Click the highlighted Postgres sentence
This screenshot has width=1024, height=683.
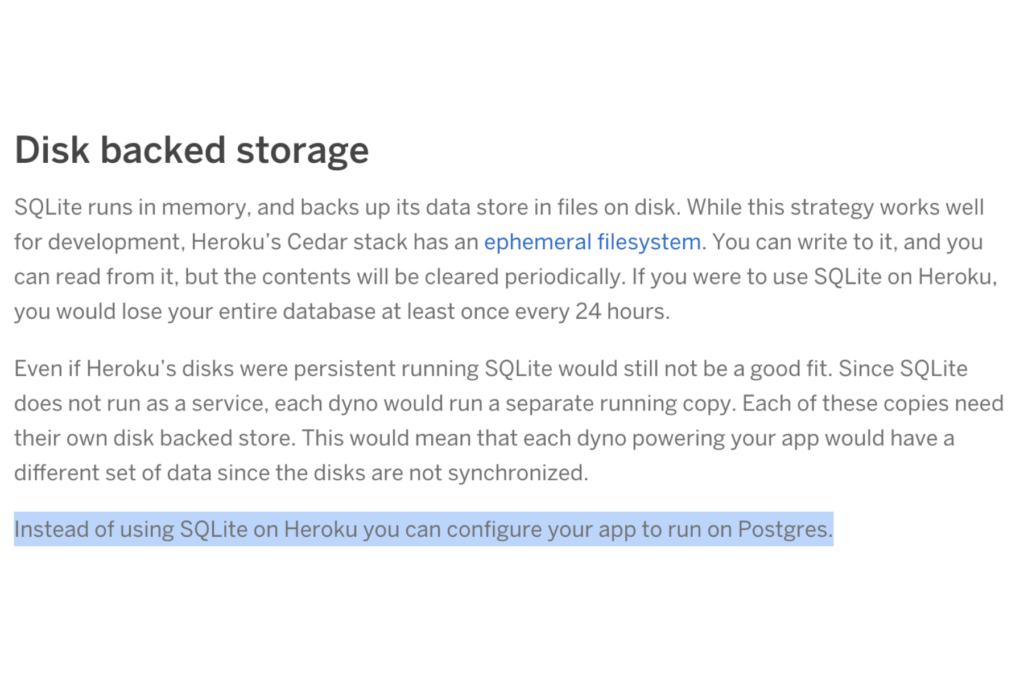[423, 529]
